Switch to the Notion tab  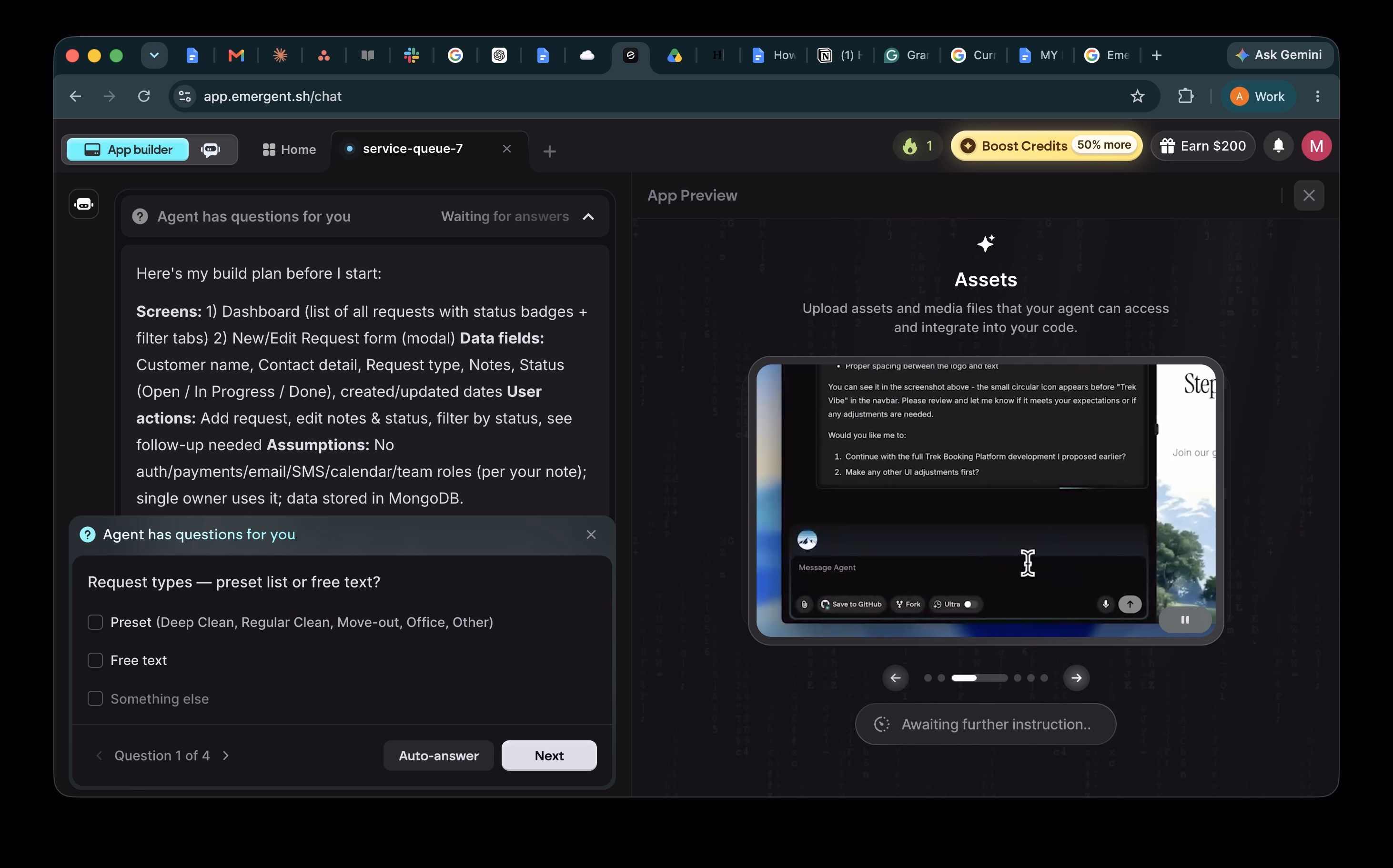840,55
